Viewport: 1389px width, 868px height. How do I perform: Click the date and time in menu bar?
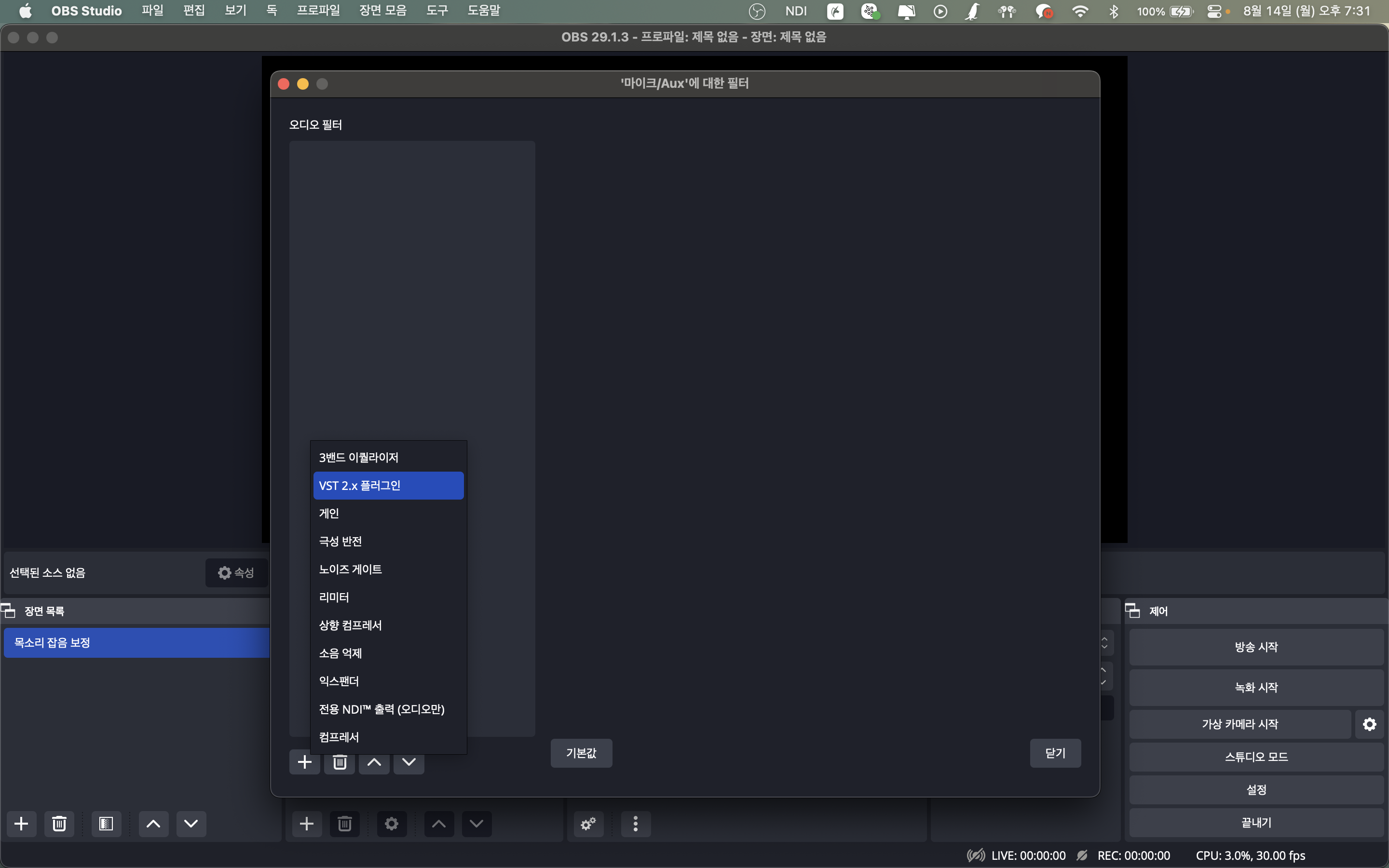click(1307, 11)
